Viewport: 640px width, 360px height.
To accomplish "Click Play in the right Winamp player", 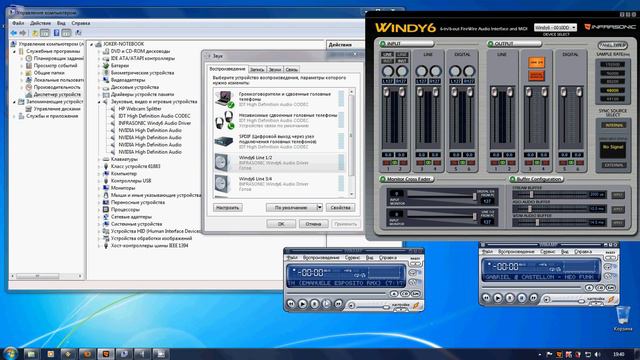I will pyautogui.click(x=498, y=298).
